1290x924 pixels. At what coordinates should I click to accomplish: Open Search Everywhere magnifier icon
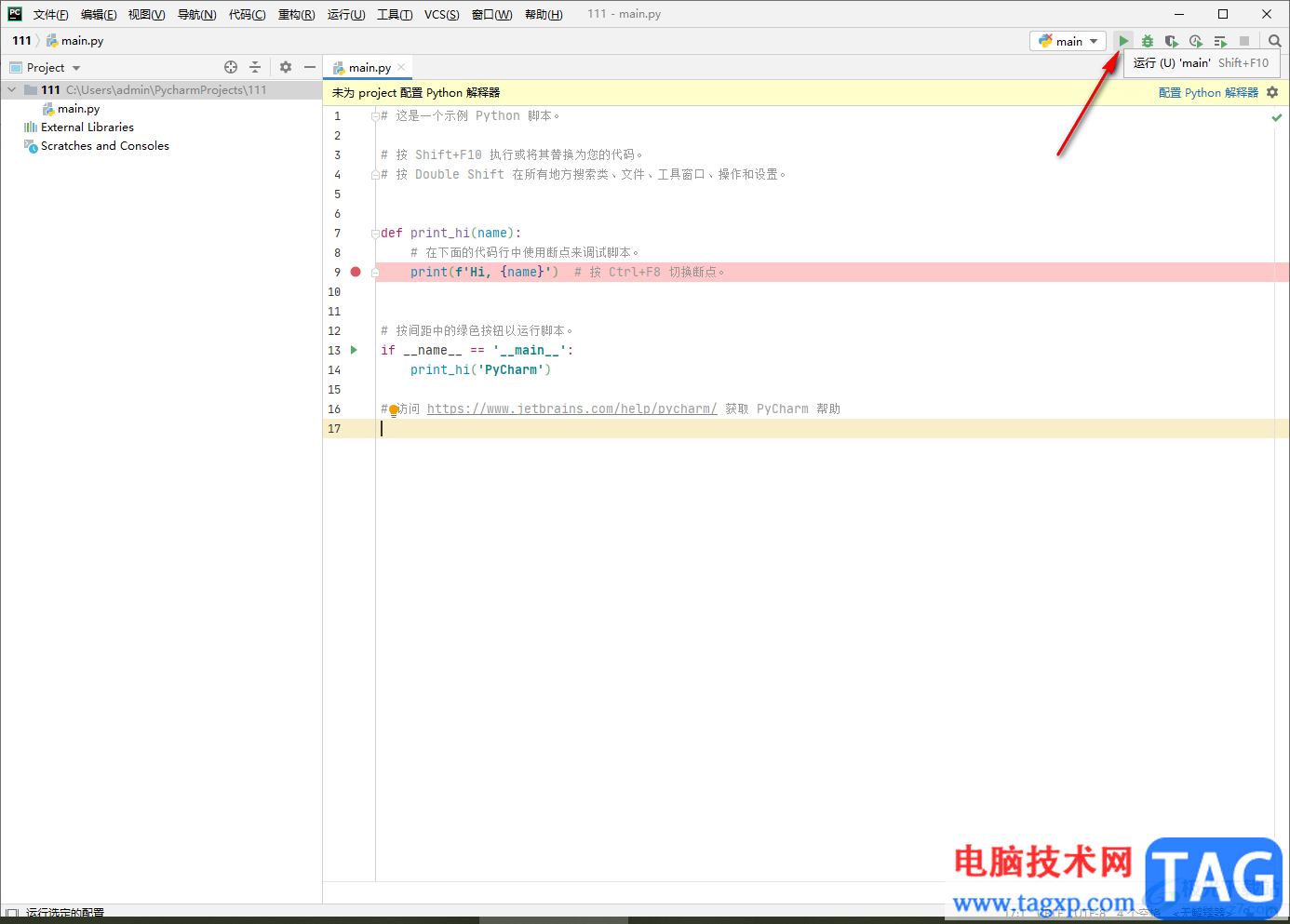[1275, 41]
